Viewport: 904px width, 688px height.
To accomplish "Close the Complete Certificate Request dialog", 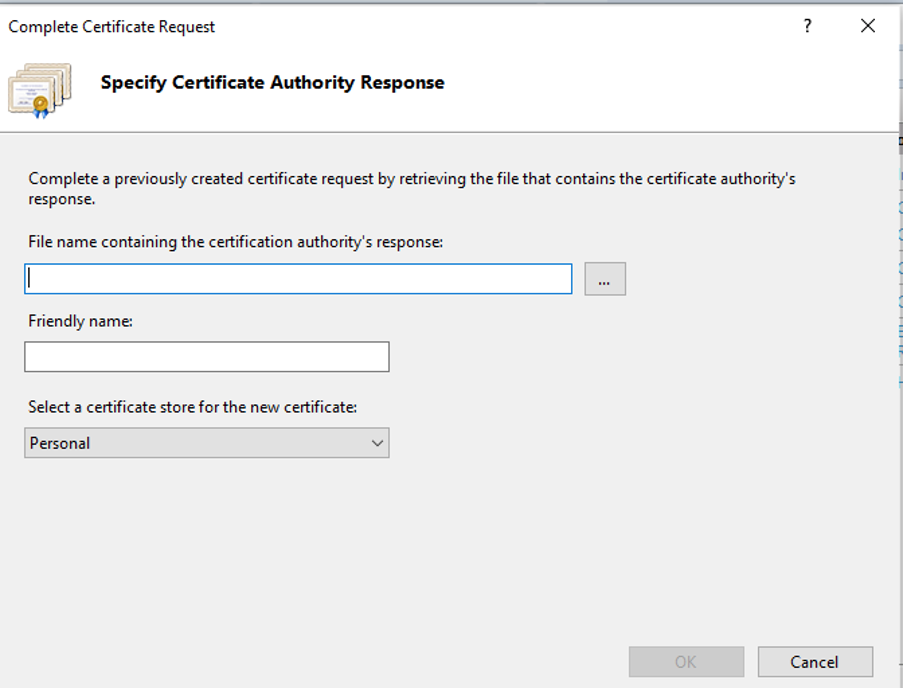I will (x=868, y=26).
